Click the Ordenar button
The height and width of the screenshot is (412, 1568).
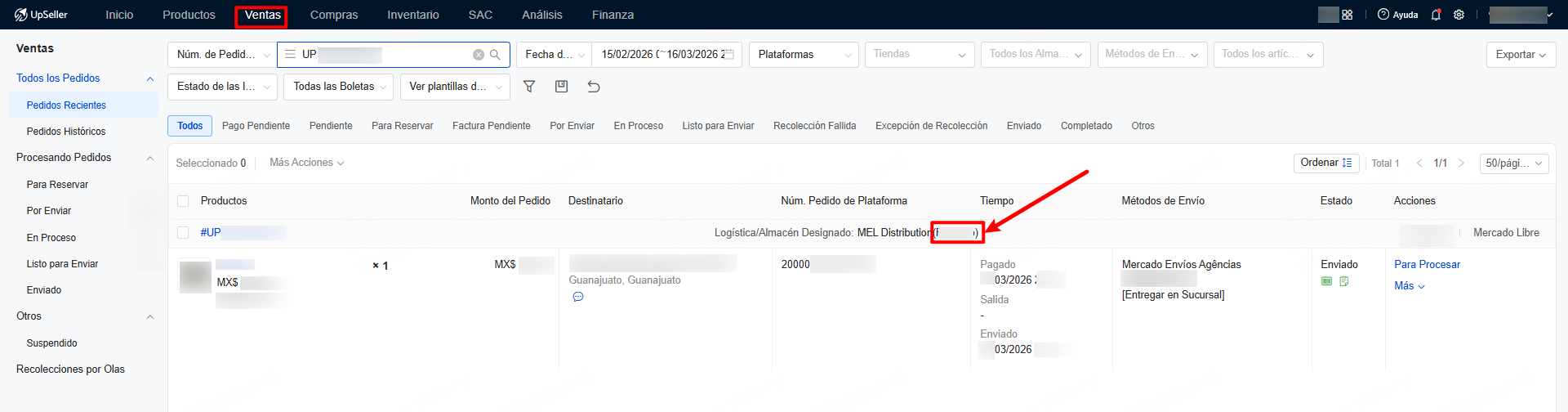[1326, 163]
